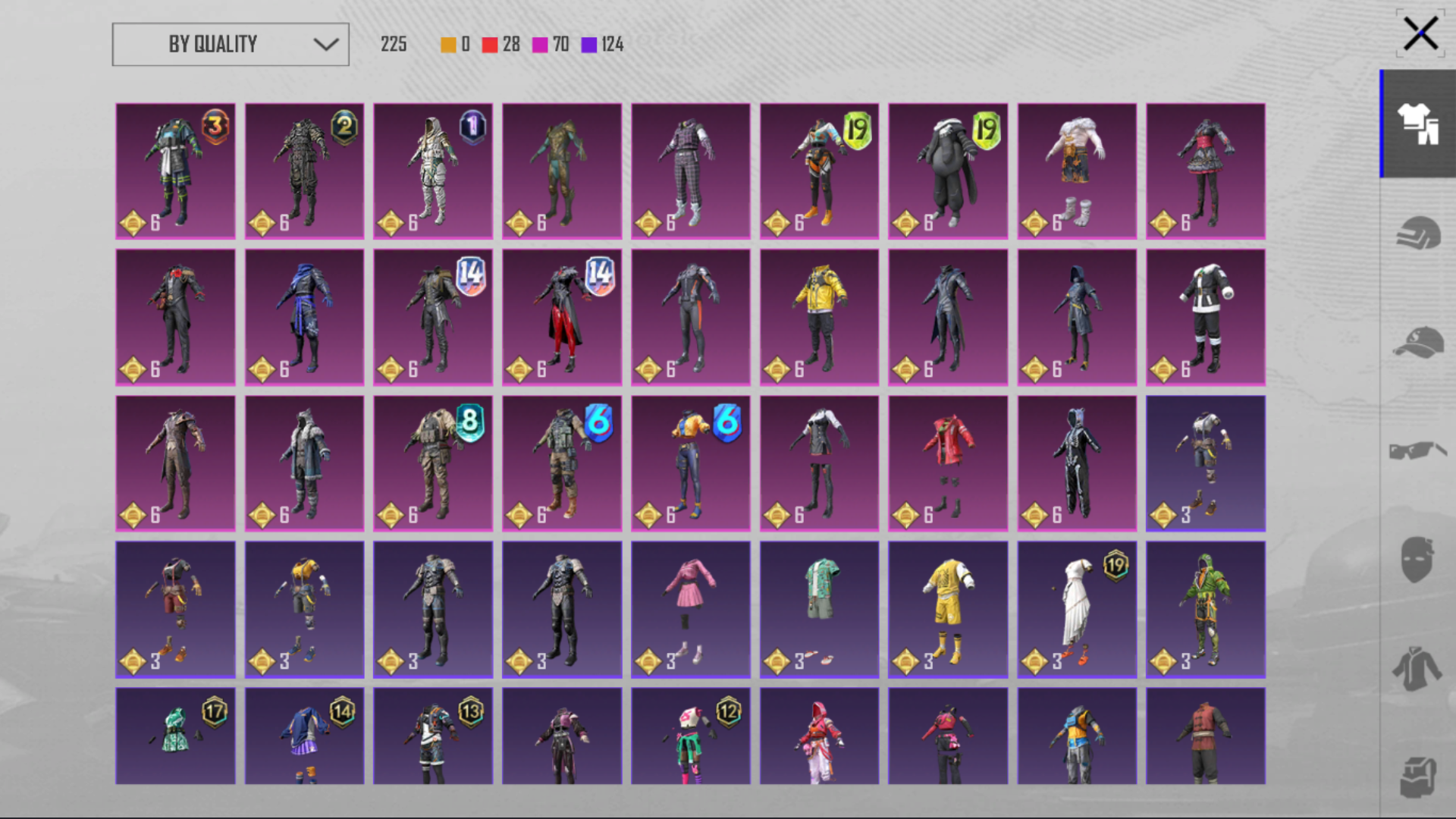The height and width of the screenshot is (819, 1456).
Task: Click the orange quality swatch showing 0
Action: (448, 45)
